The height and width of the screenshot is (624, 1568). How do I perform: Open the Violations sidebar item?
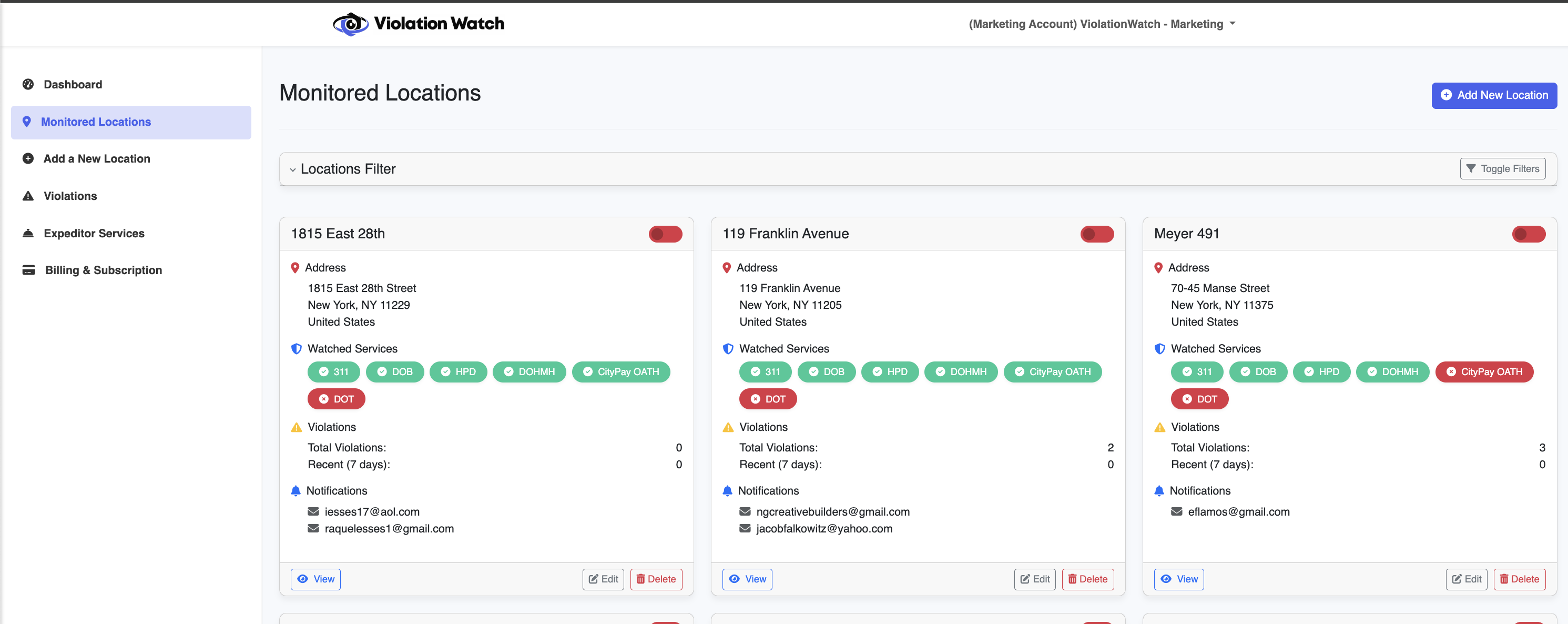coord(131,195)
